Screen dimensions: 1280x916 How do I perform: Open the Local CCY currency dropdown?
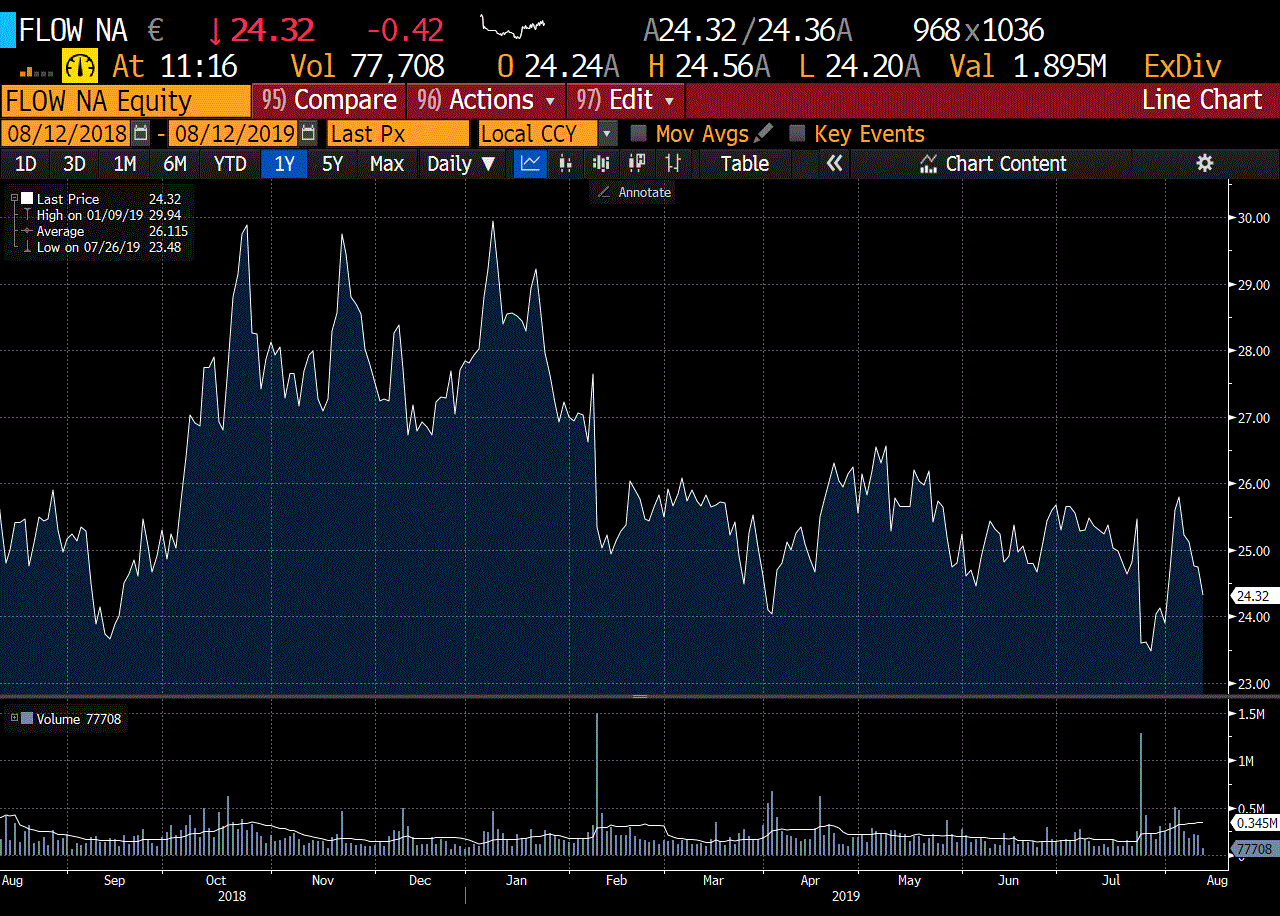[x=607, y=133]
